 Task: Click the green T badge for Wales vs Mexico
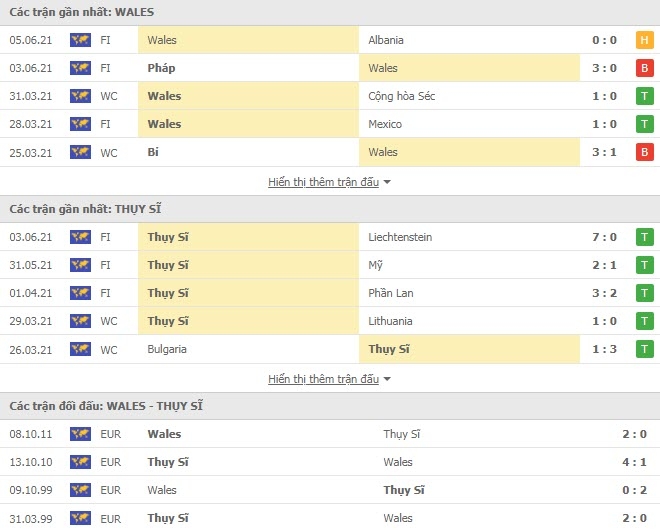[645, 124]
